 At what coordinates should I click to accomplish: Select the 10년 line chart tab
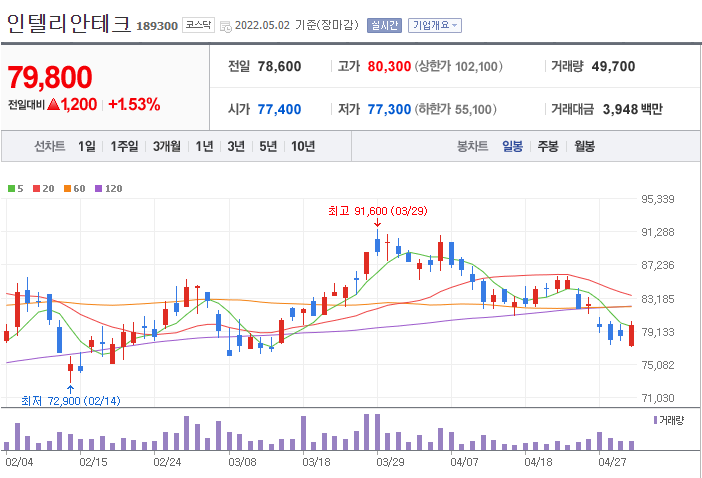(x=303, y=146)
